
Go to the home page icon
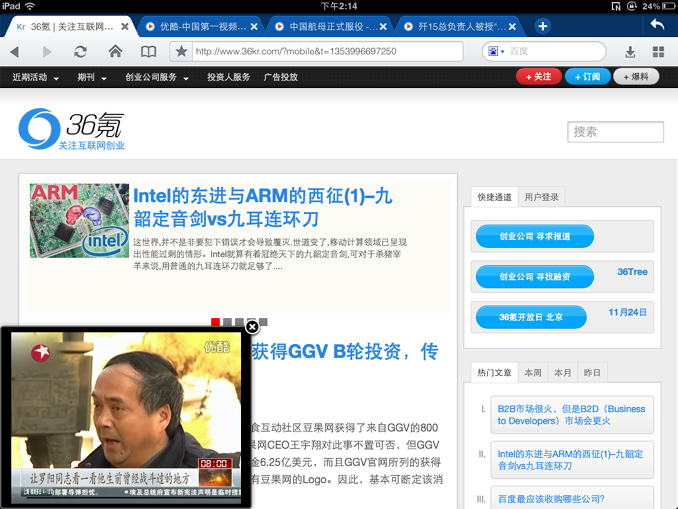[115, 51]
